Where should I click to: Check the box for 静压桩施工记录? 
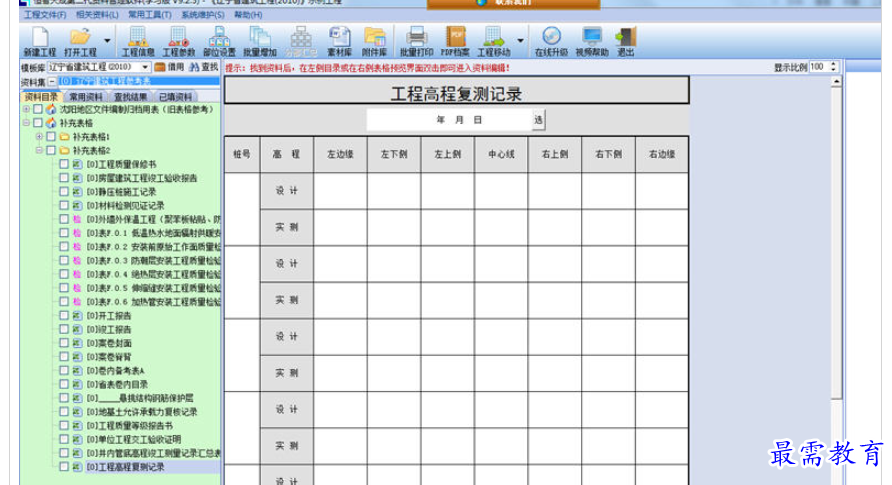pos(64,192)
